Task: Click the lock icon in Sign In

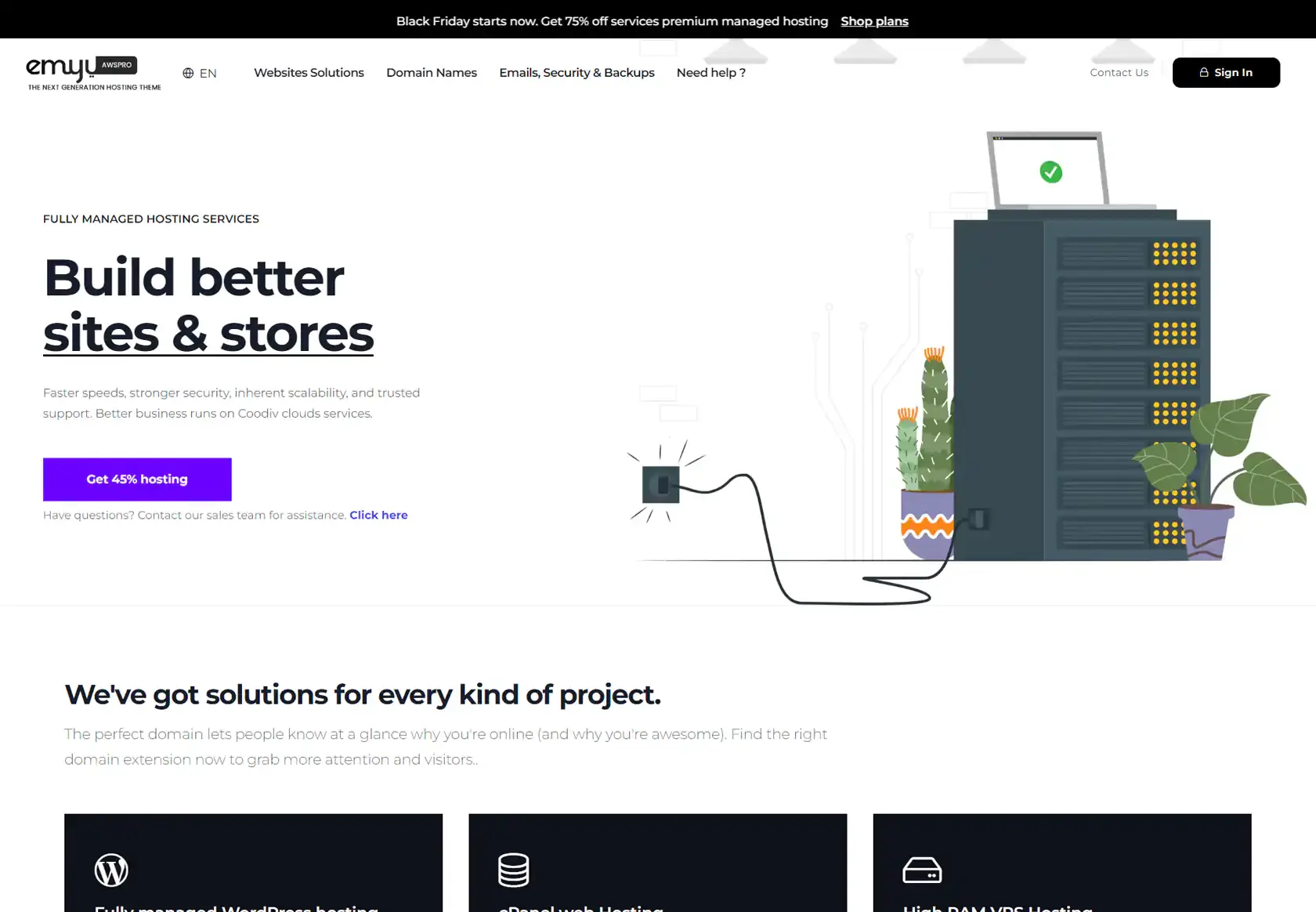Action: 1204,72
